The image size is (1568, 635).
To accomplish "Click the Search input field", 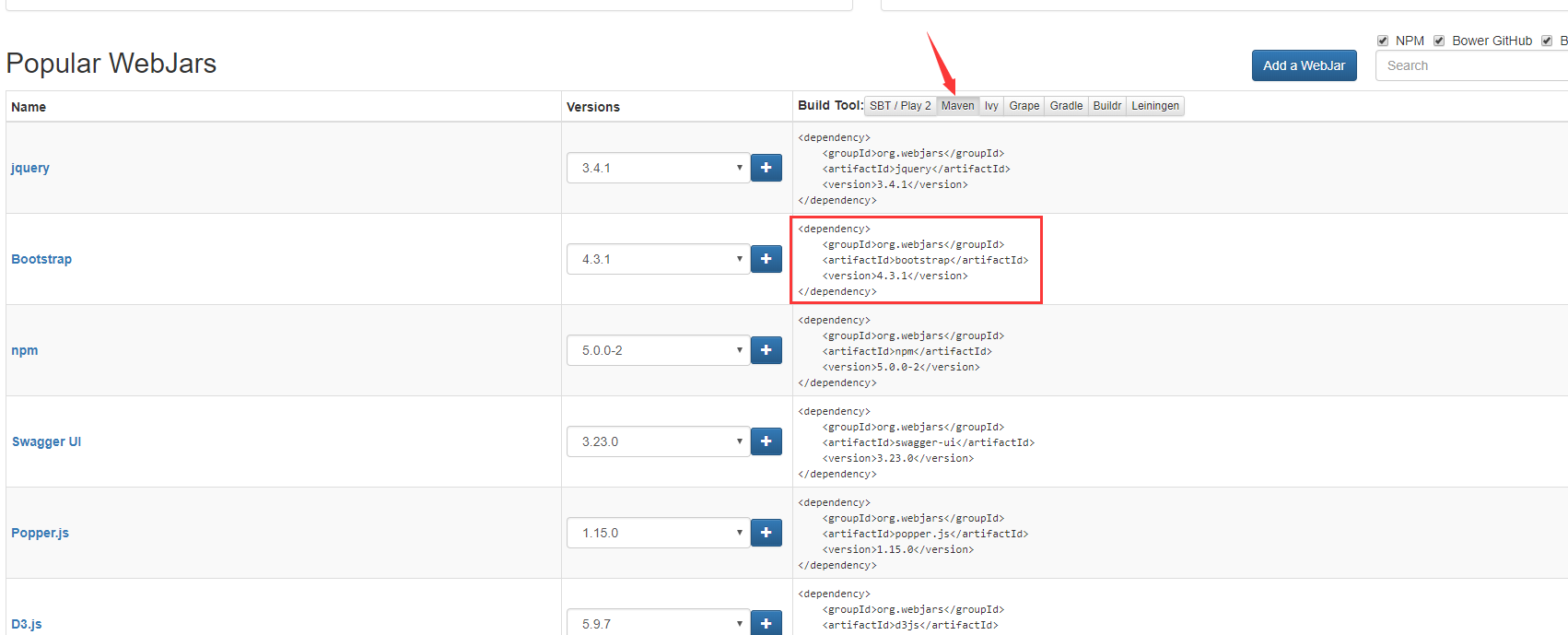I will pos(1471,65).
